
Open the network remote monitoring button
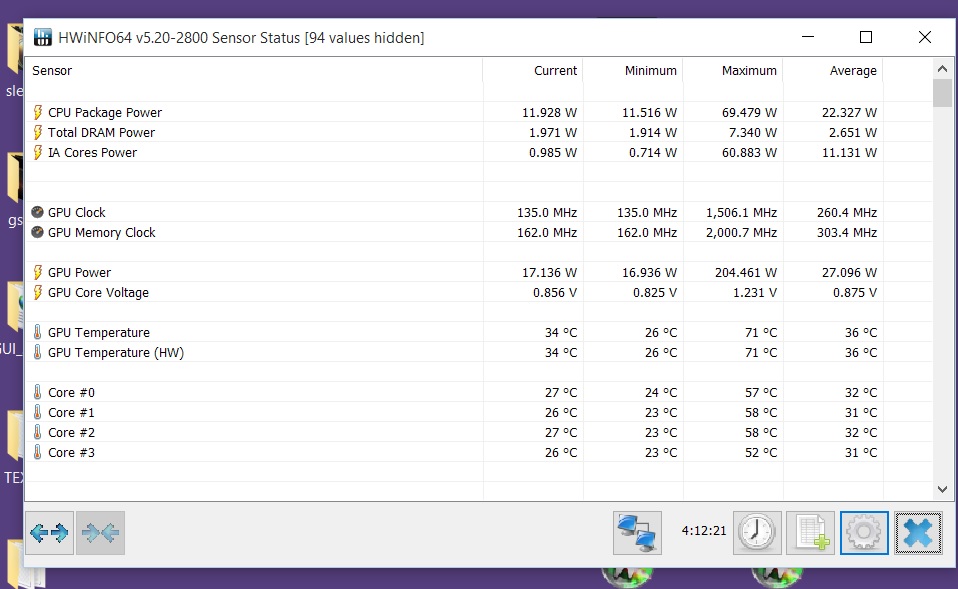coord(637,533)
